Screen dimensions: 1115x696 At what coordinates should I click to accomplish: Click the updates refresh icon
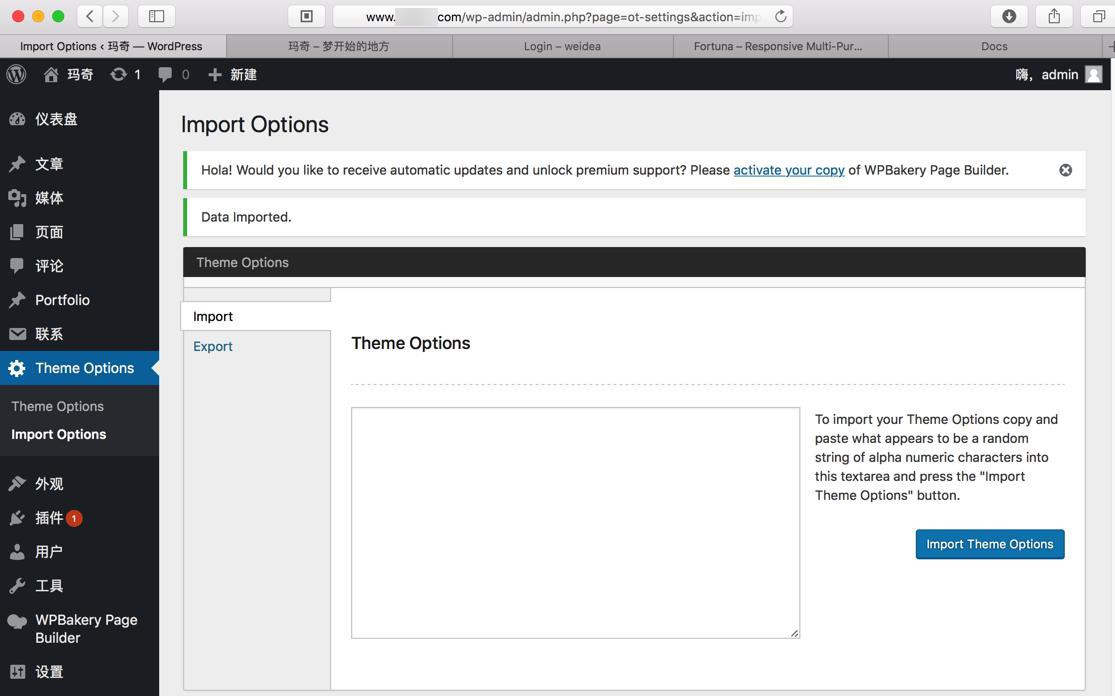pos(118,75)
